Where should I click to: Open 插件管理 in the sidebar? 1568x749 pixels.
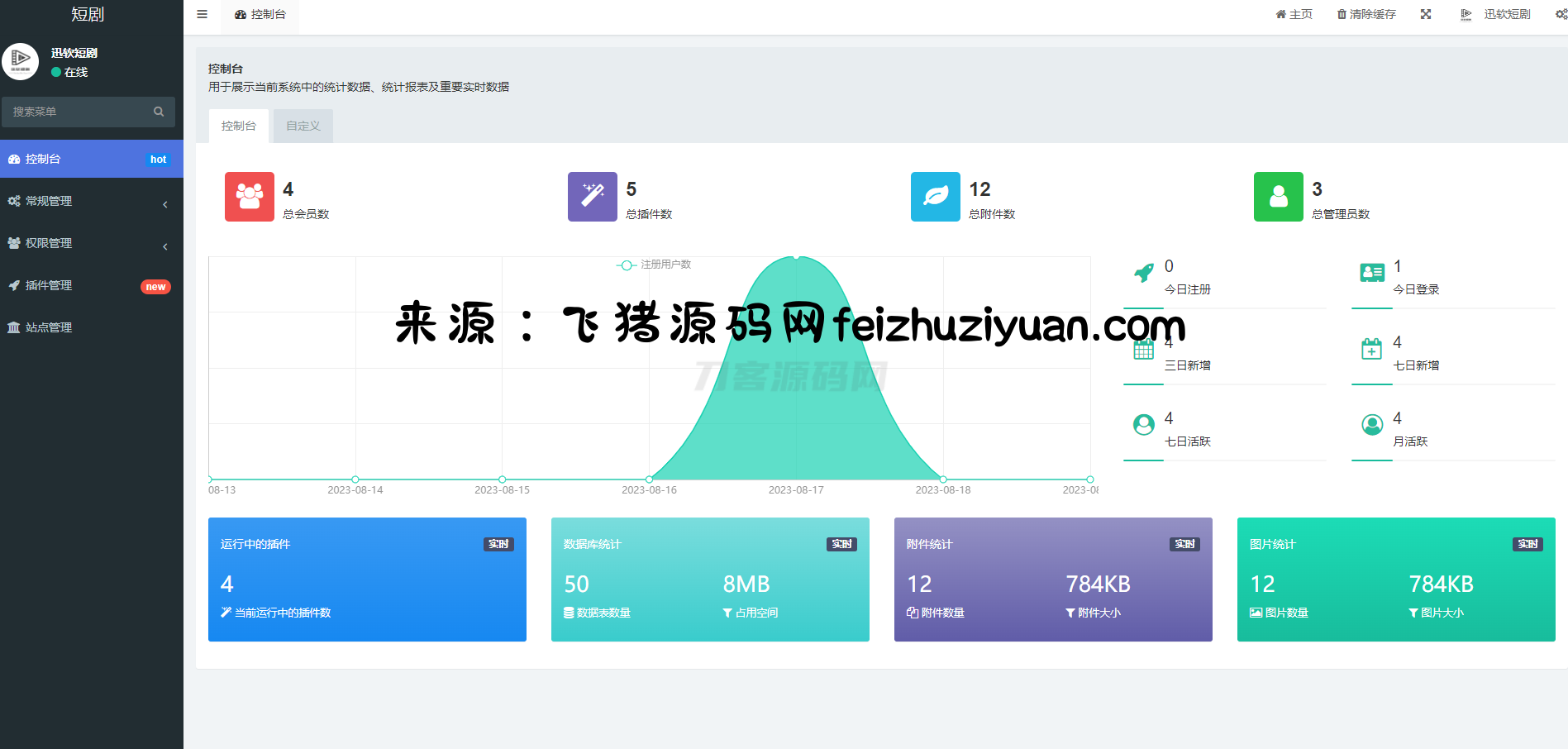click(x=91, y=285)
